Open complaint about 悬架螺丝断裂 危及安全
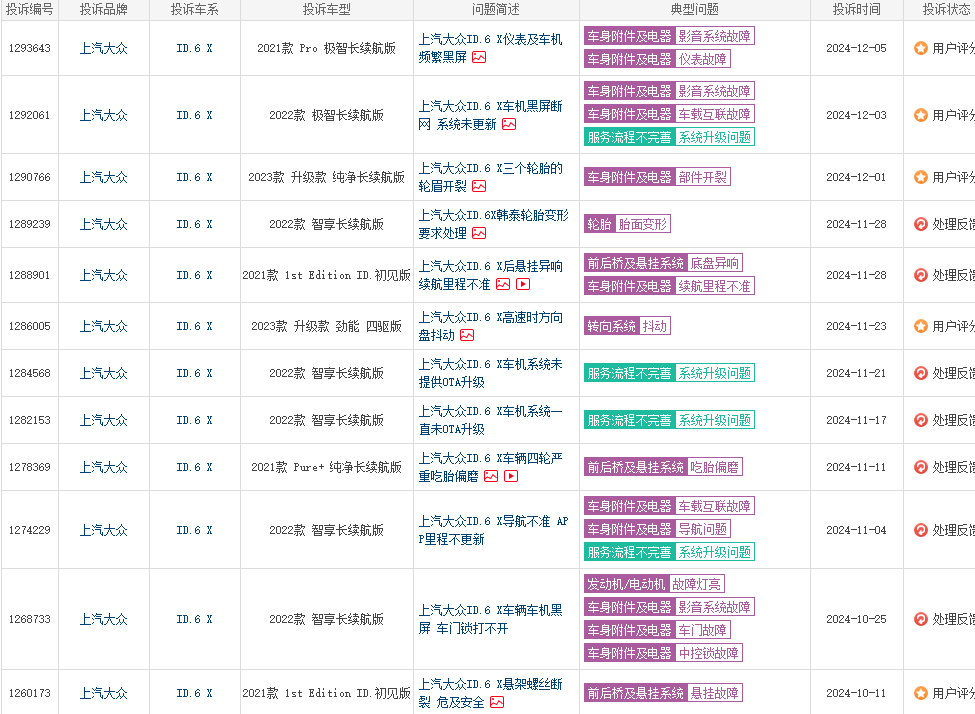 (x=490, y=693)
